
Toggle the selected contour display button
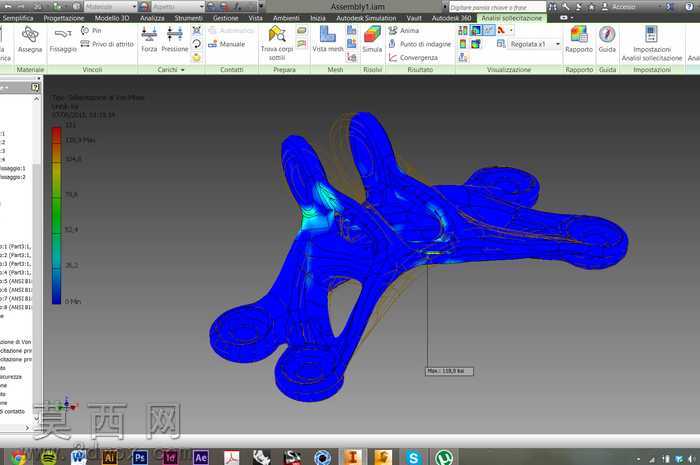tap(476, 30)
